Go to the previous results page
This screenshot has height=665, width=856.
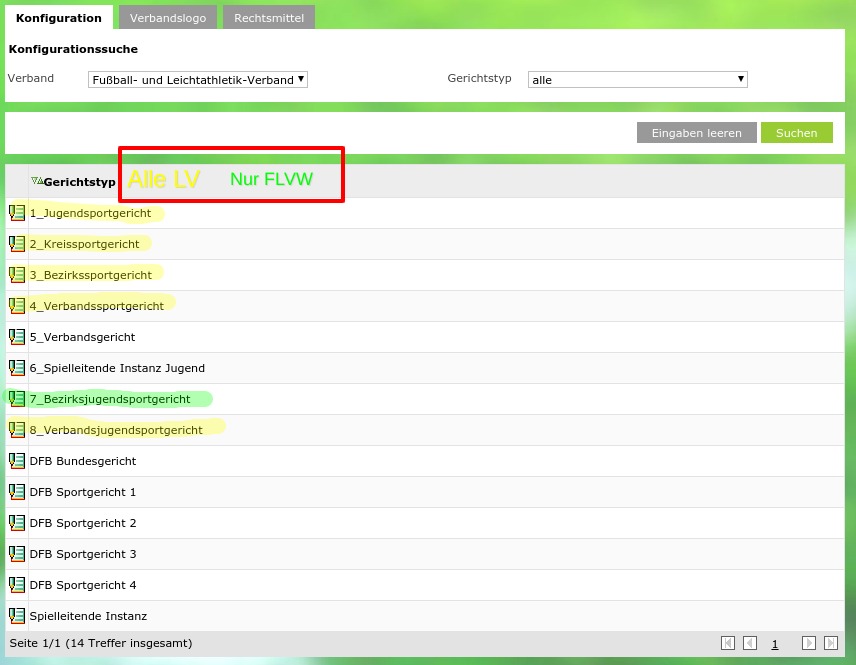(750, 643)
